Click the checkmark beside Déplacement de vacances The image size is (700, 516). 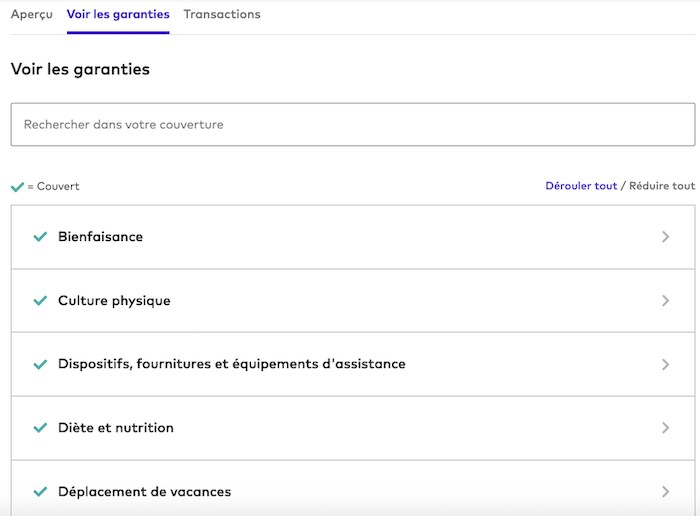40,492
